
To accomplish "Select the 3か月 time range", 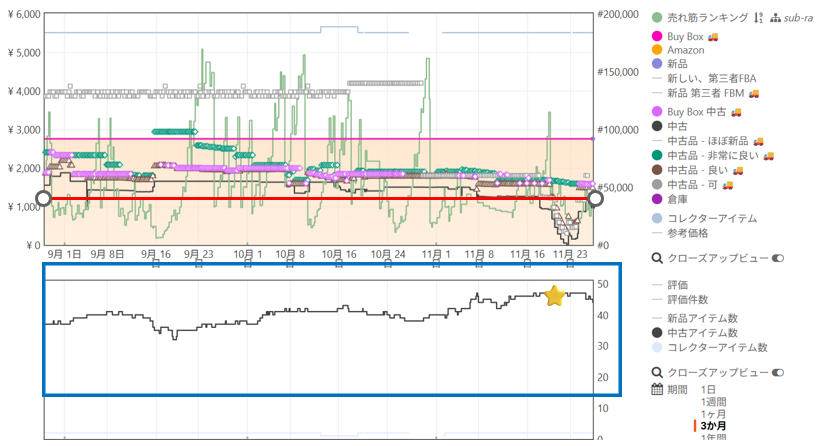I will (714, 427).
